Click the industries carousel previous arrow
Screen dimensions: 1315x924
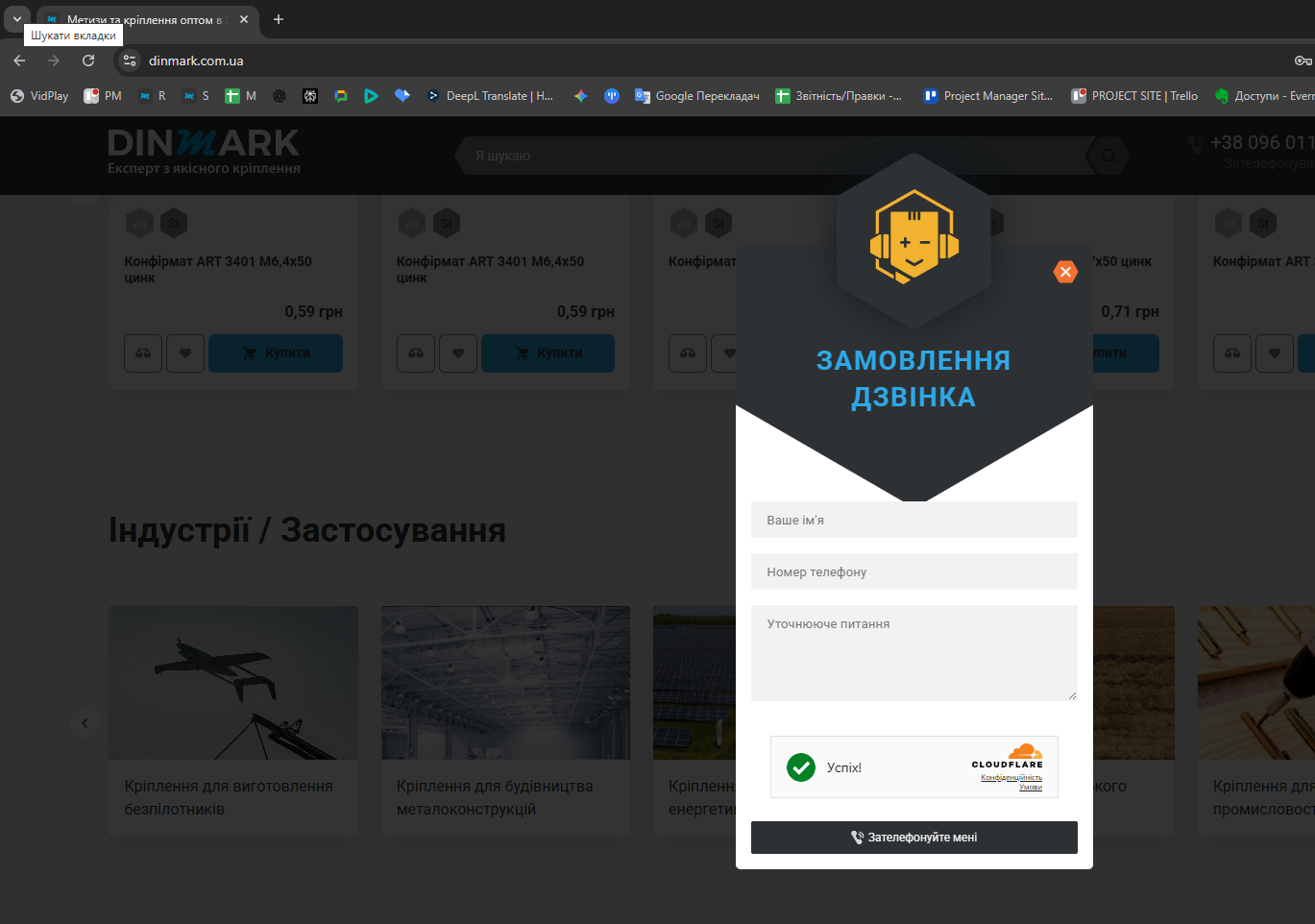point(85,723)
